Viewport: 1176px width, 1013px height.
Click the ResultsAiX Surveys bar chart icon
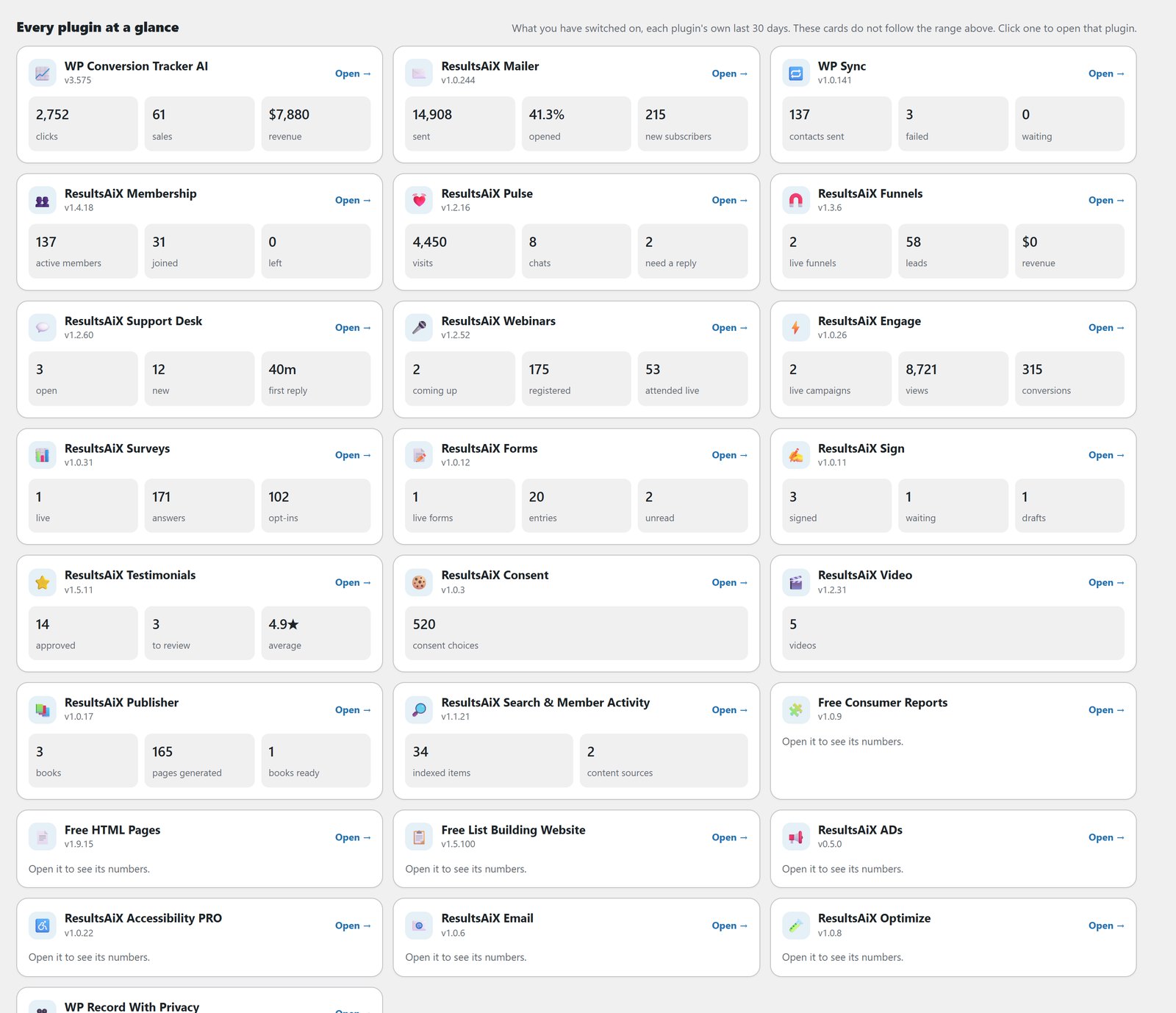tap(43, 455)
